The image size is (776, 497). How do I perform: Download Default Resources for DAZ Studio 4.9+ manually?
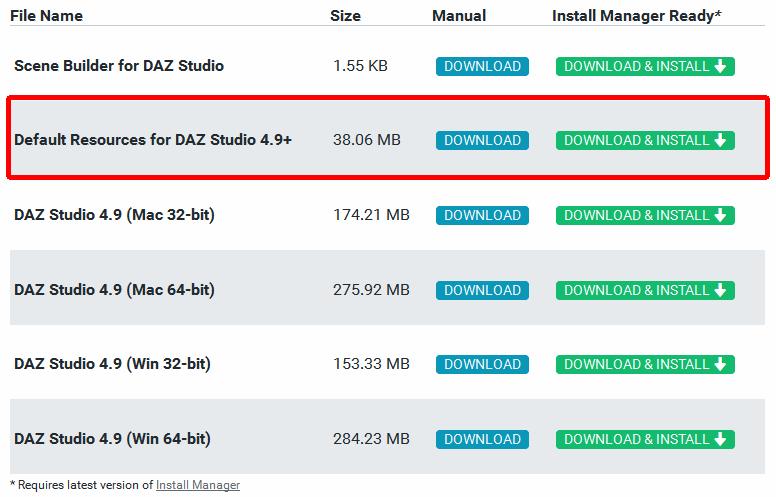coord(482,140)
